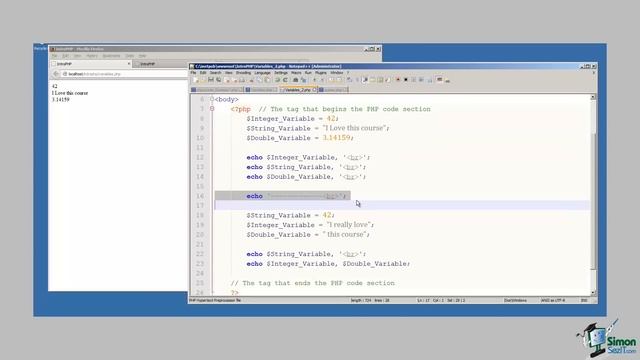Click the New file icon in Notepad++ toolbar
Viewport: 640px width, 360px height.
coord(195,80)
